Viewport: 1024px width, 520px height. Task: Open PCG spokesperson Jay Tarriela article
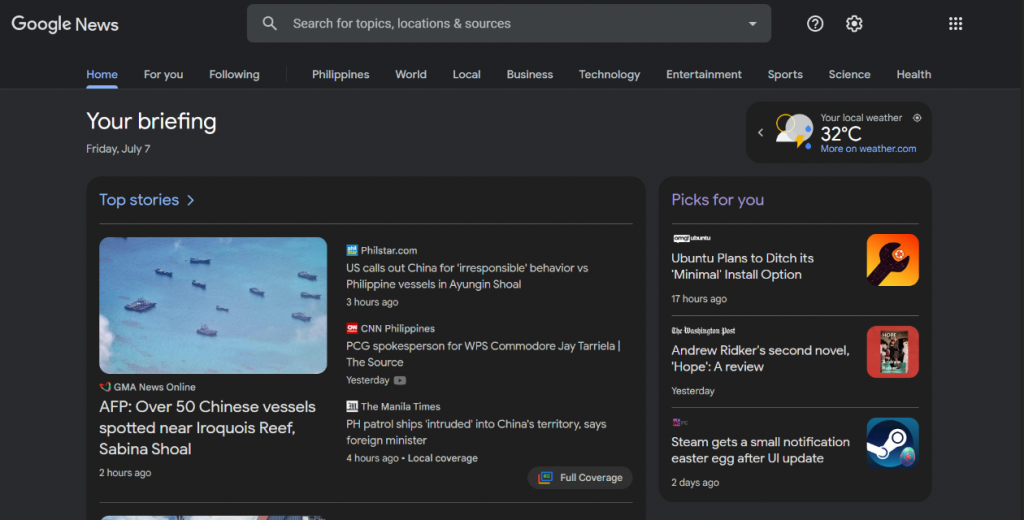483,354
